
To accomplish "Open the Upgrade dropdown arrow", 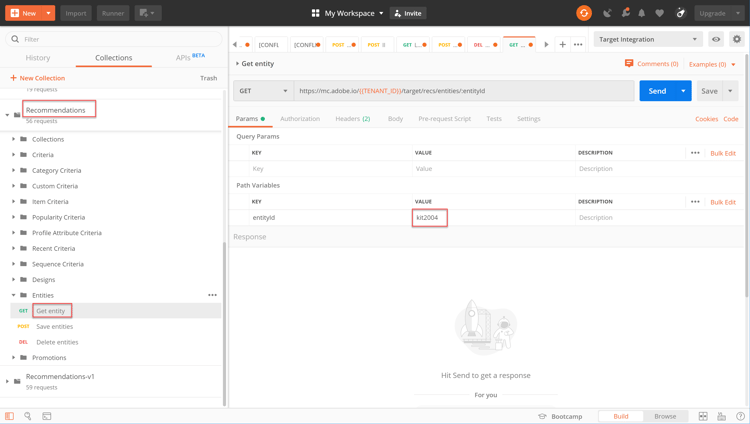I will (738, 13).
